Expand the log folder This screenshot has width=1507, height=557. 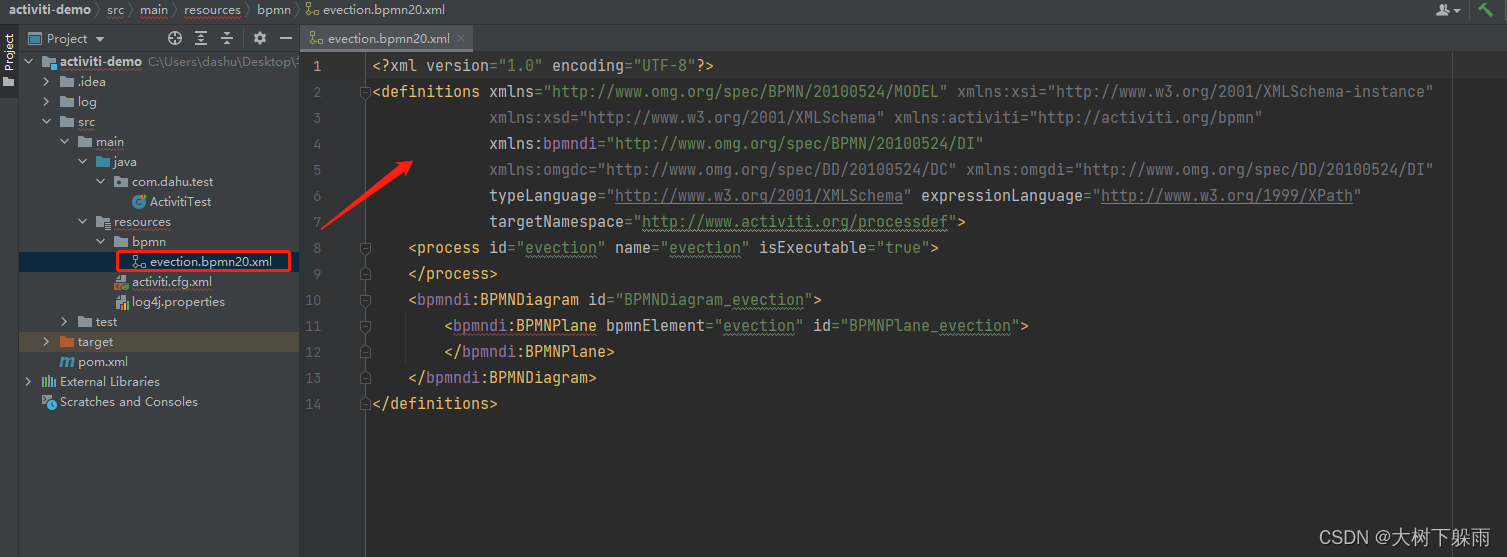coord(47,102)
